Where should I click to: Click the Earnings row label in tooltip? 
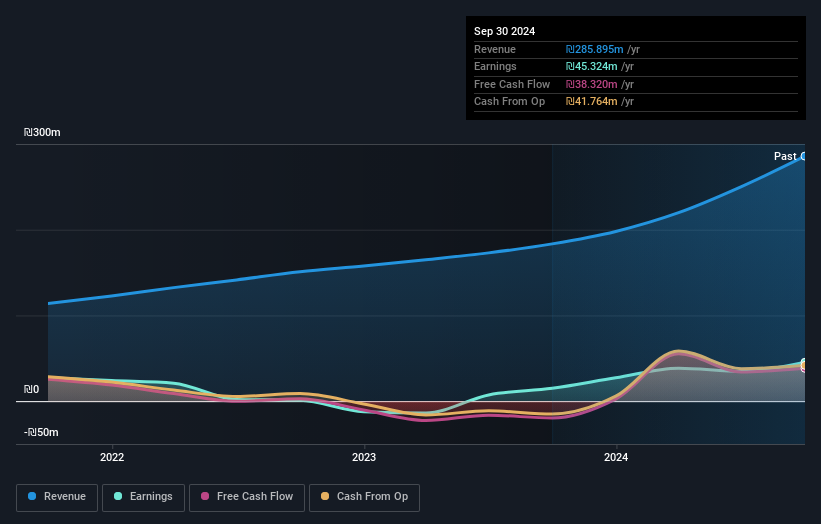click(x=495, y=66)
